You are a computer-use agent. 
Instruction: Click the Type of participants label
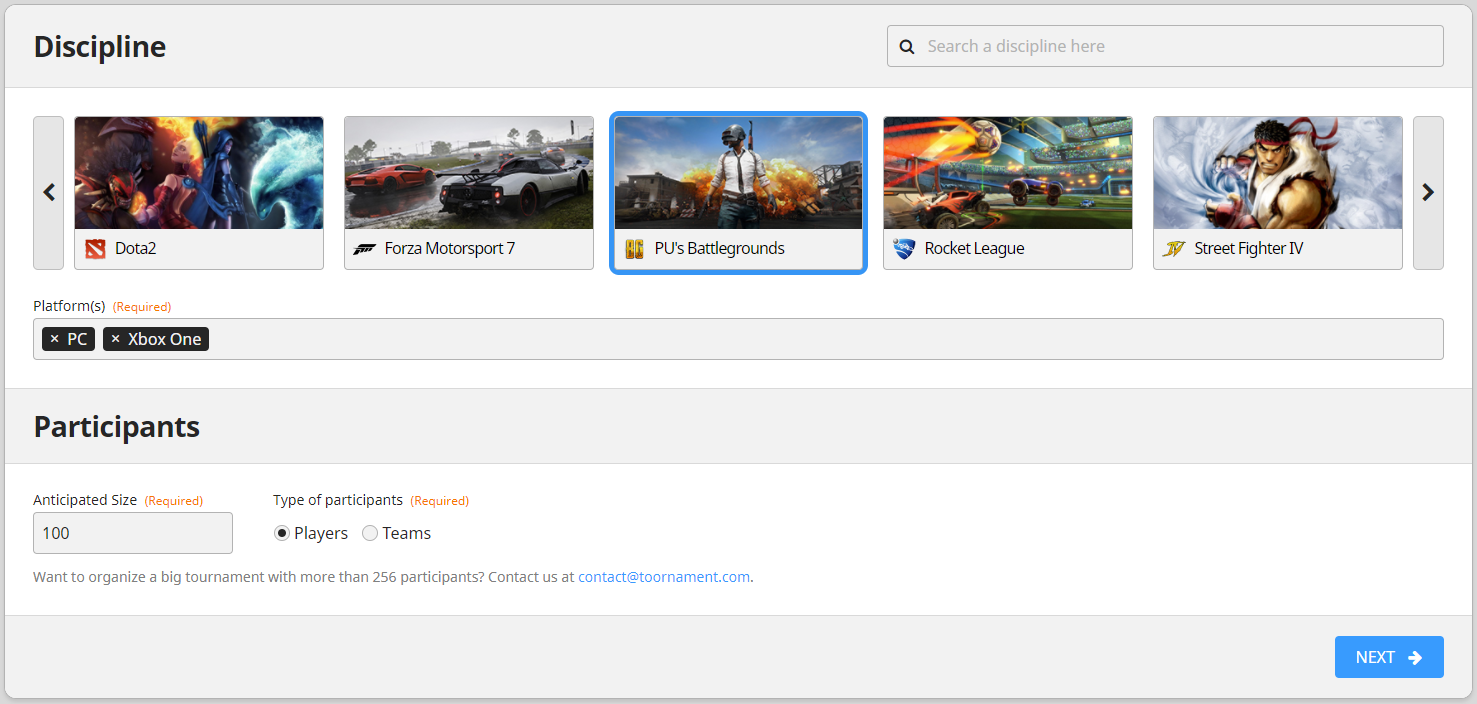click(338, 500)
